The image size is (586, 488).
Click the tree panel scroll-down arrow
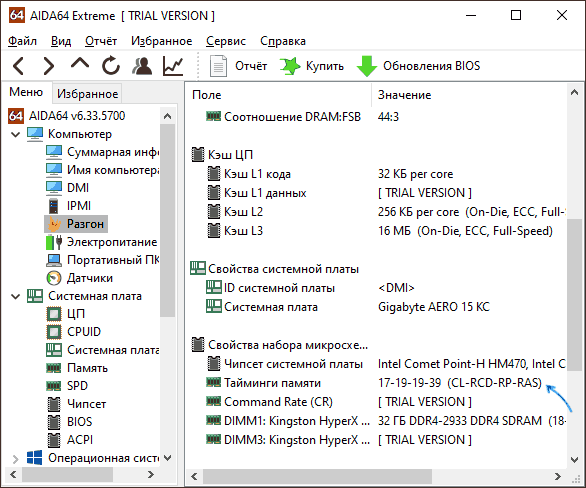click(x=167, y=458)
